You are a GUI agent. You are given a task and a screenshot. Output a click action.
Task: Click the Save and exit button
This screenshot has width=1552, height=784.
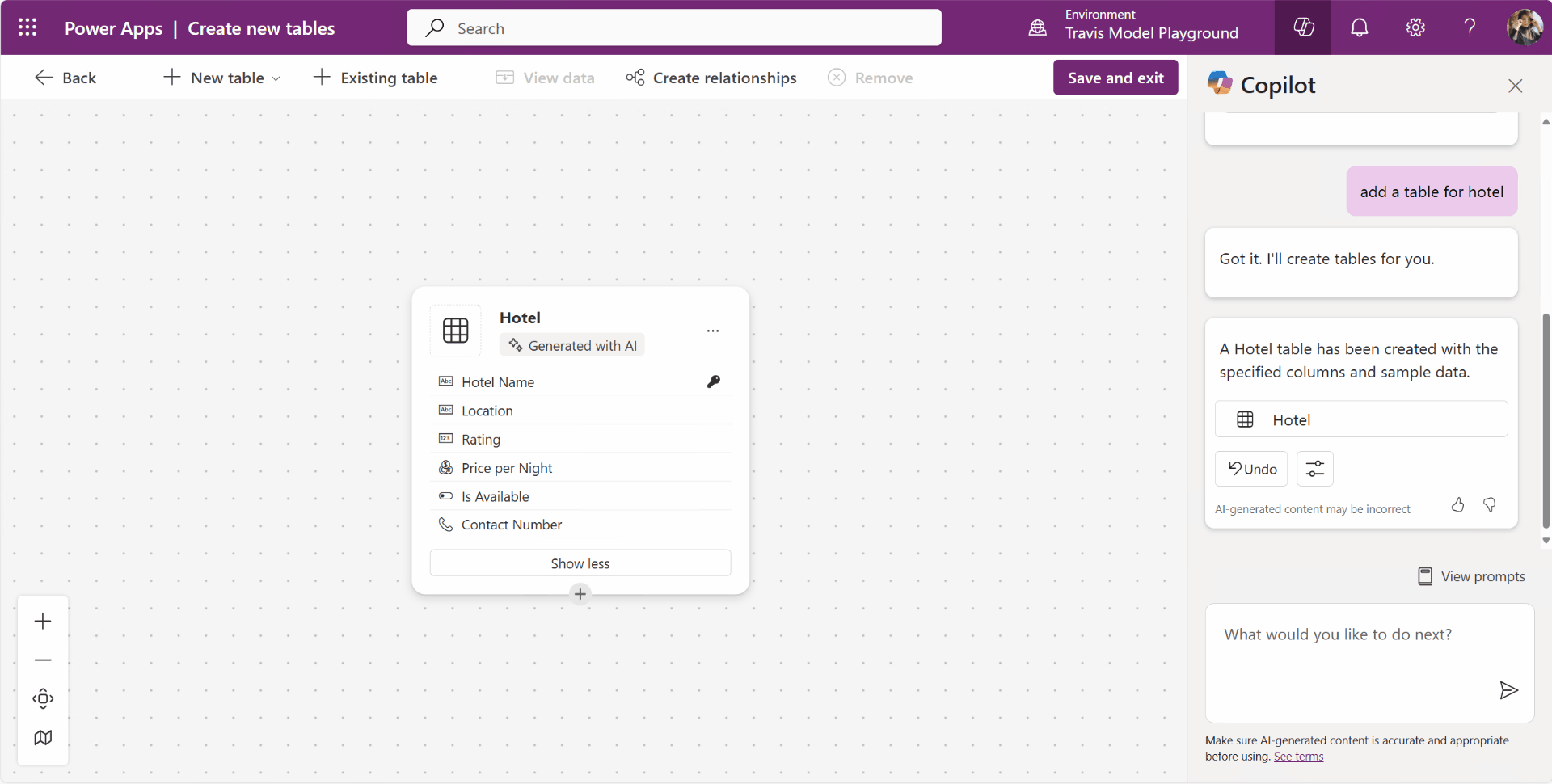pyautogui.click(x=1115, y=78)
